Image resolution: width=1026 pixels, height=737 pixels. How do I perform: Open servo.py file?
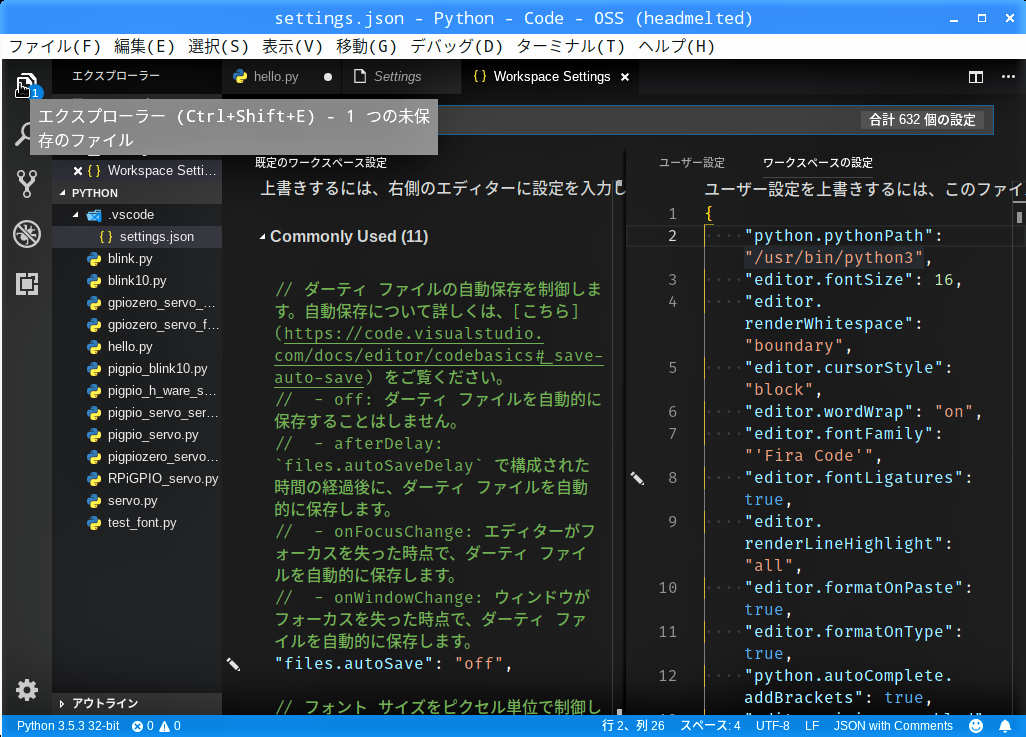click(137, 501)
